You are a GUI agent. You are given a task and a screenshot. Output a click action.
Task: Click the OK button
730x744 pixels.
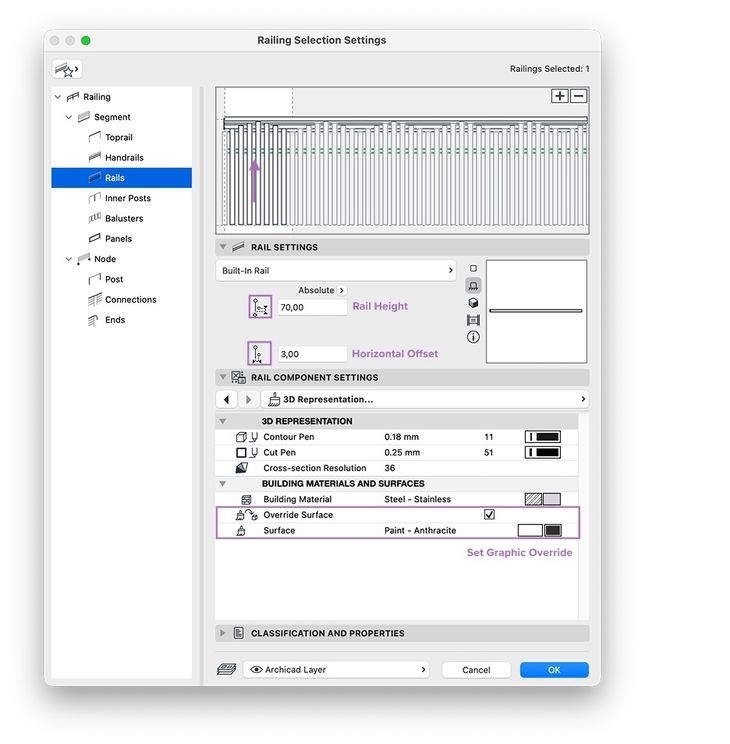click(554, 670)
